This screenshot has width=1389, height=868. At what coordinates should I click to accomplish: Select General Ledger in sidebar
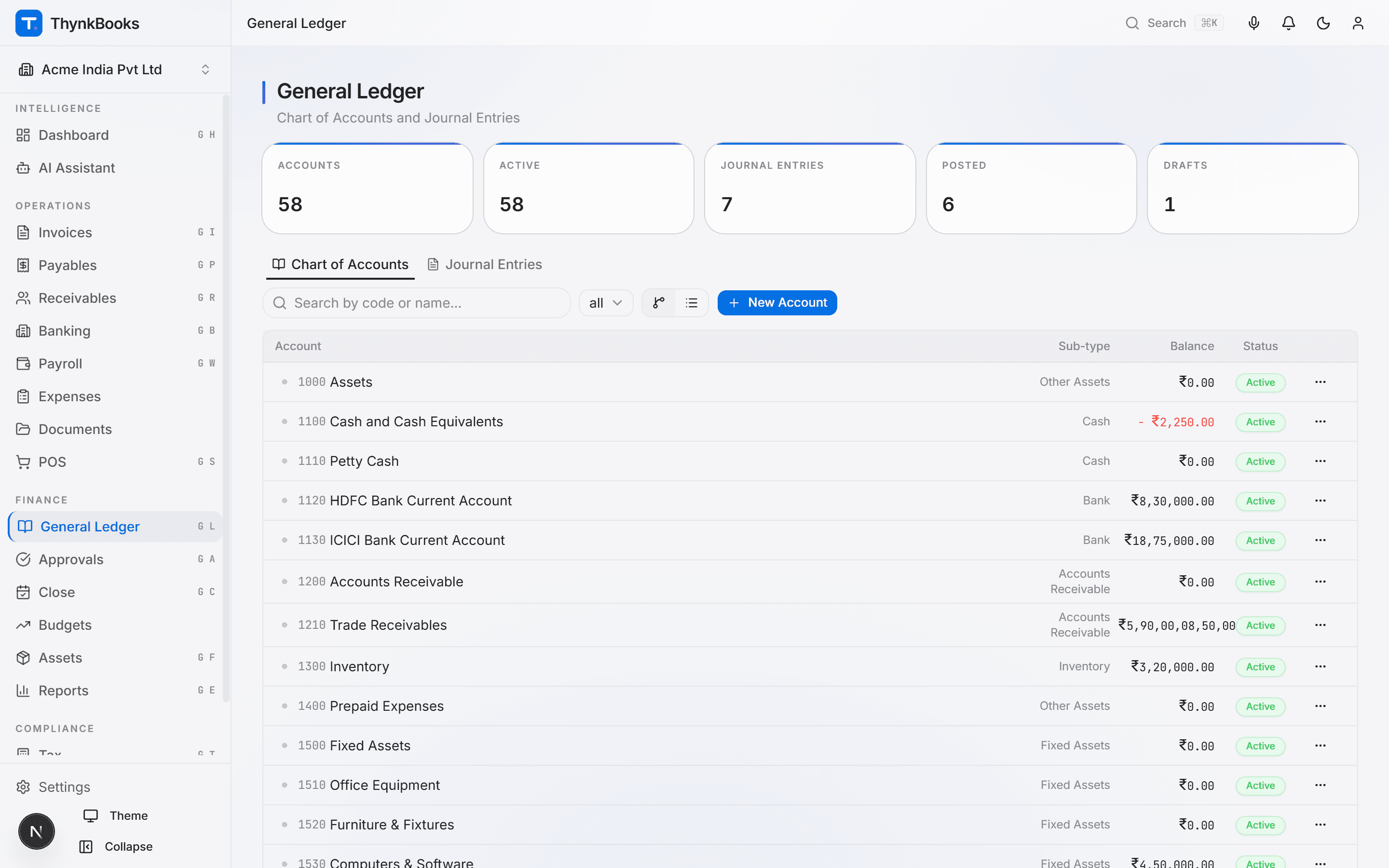[115, 527]
